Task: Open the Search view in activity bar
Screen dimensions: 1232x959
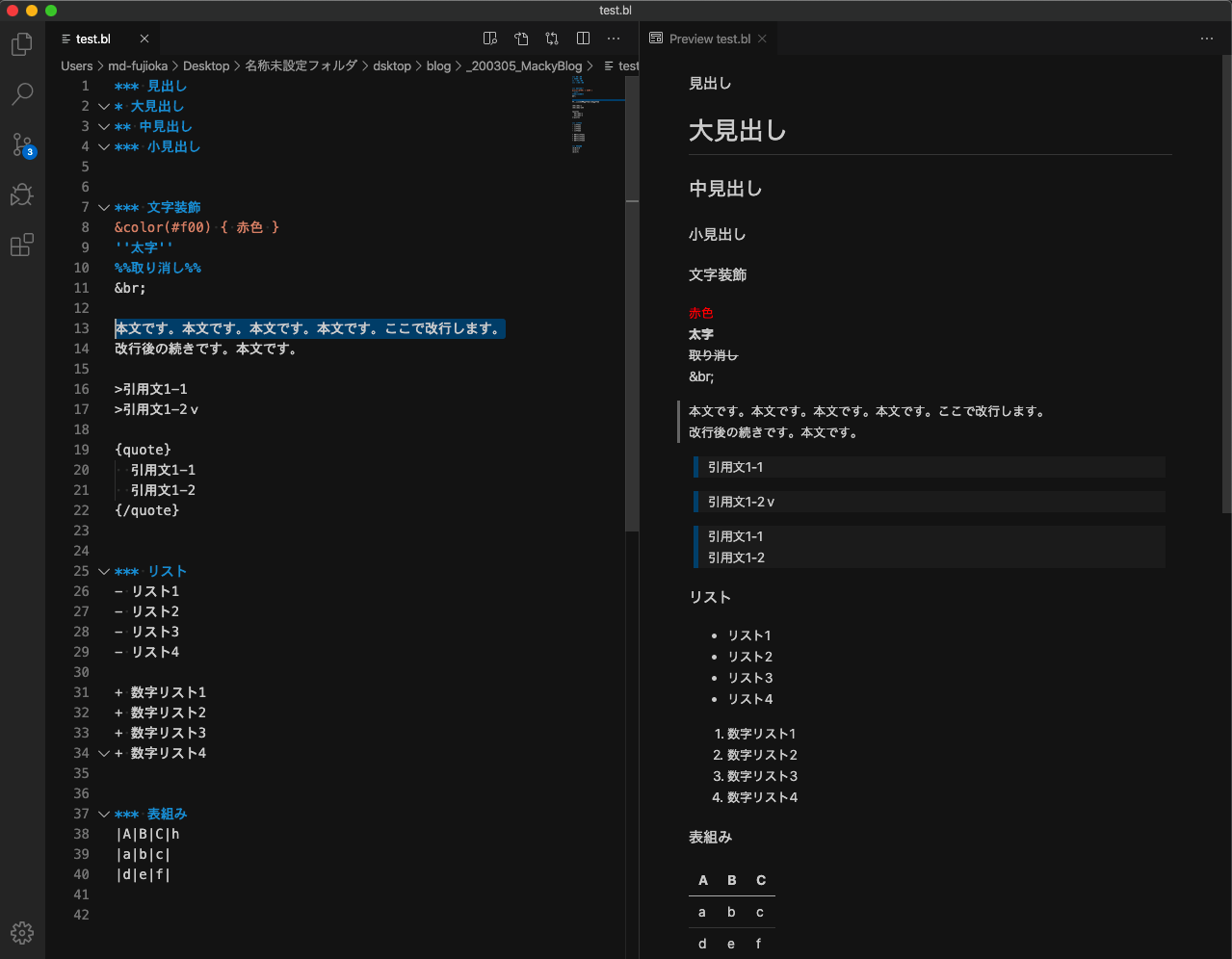Action: point(22,94)
